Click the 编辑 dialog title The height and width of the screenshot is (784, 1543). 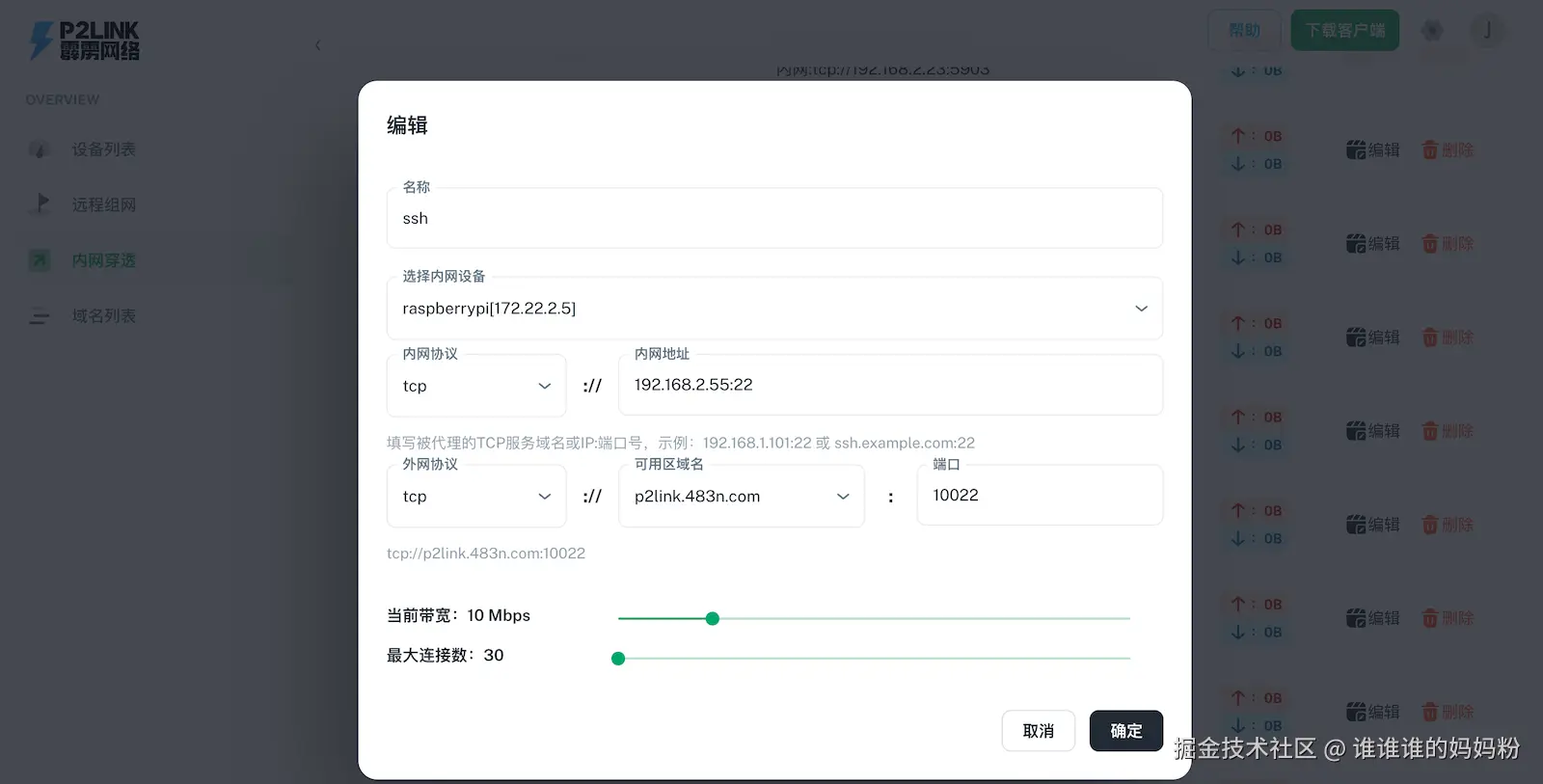pyautogui.click(x=407, y=124)
